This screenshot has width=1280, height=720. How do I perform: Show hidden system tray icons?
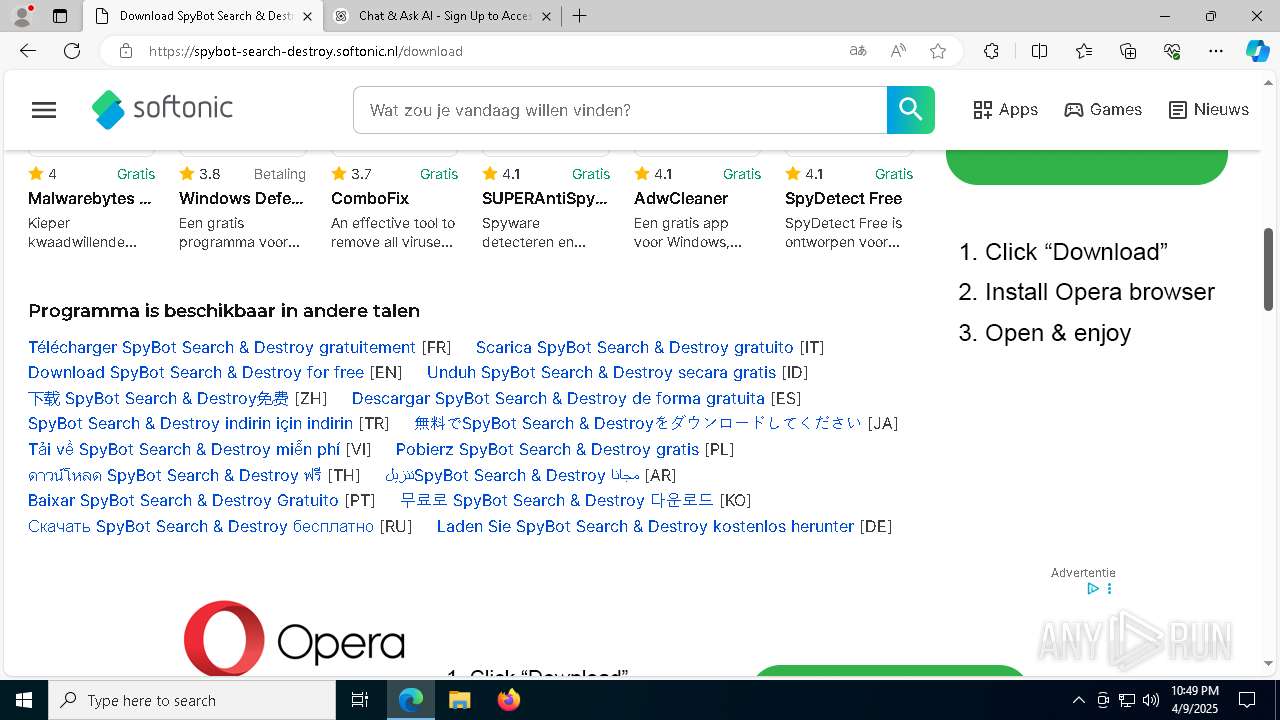pos(1078,700)
